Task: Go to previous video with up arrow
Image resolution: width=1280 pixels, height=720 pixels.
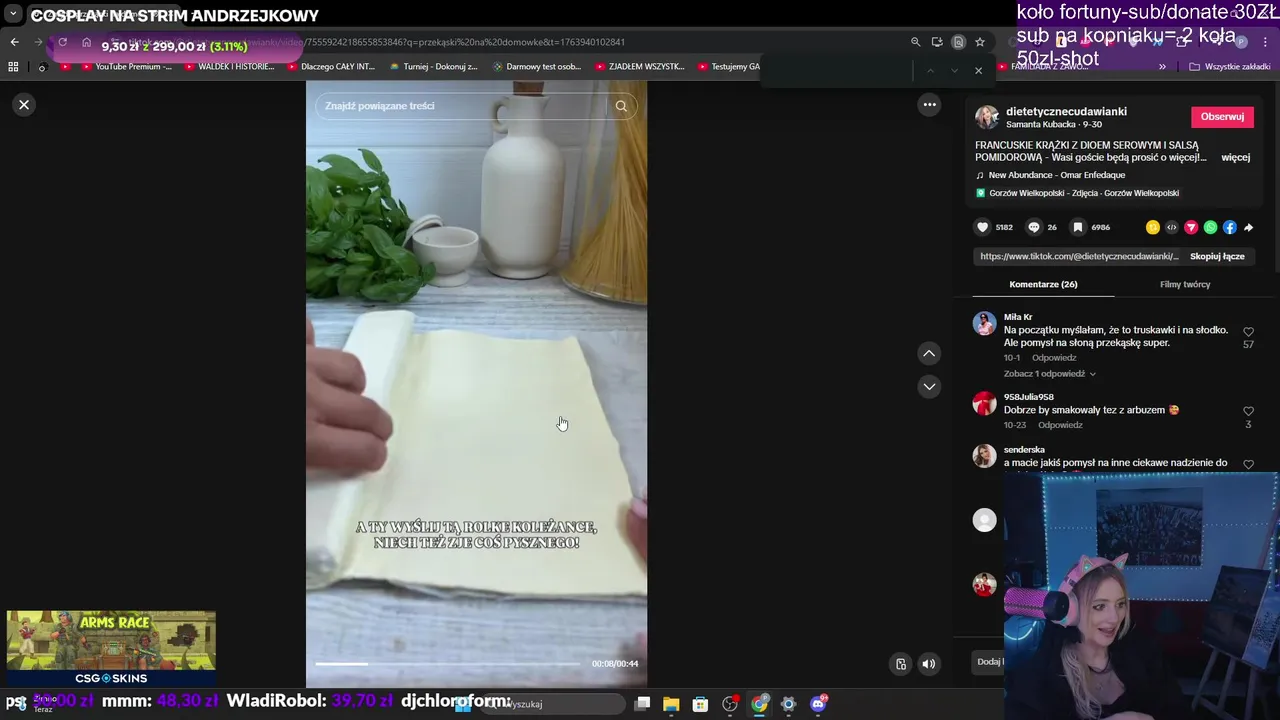Action: pos(929,353)
